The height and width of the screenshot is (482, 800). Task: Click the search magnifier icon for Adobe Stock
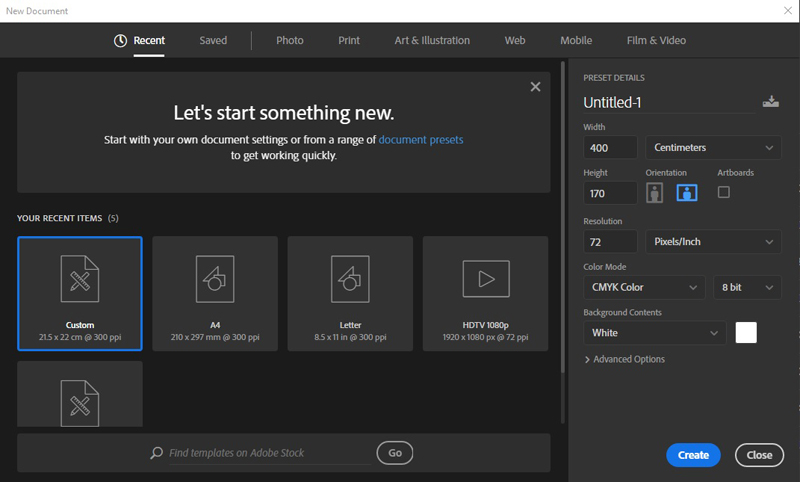click(156, 453)
